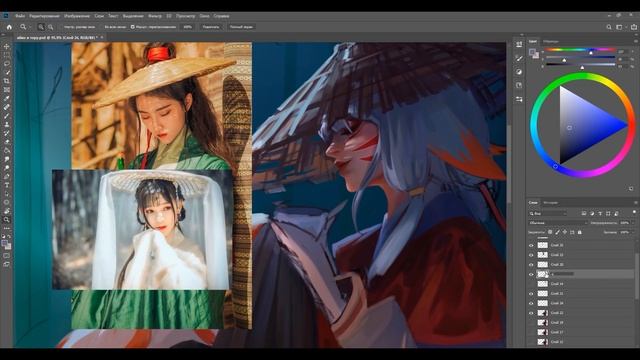Toggle eye of the highlighted layer being renamed
Image resolution: width=640 pixels, height=360 pixels.
click(531, 274)
